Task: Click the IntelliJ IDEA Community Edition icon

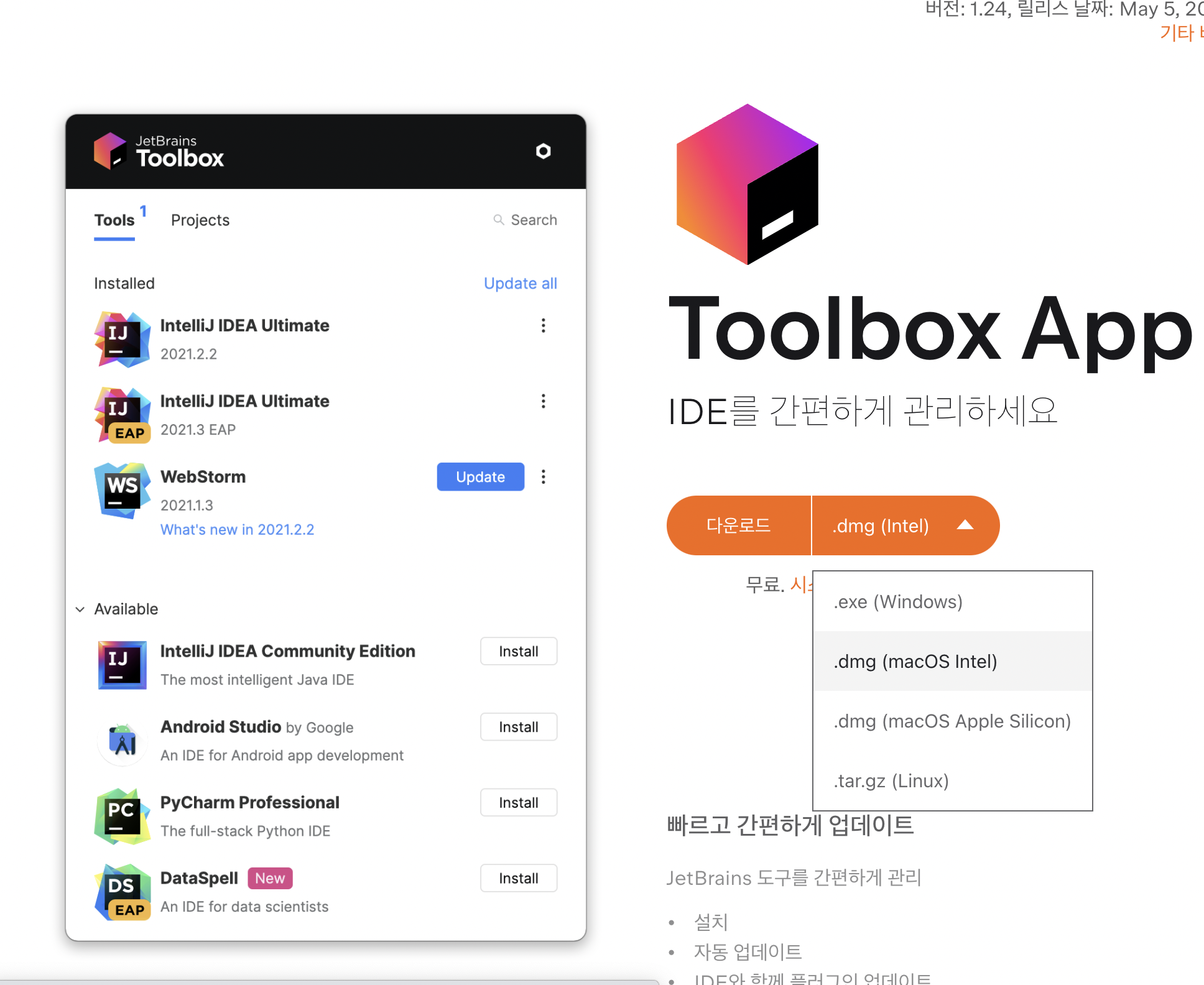Action: coord(122,665)
